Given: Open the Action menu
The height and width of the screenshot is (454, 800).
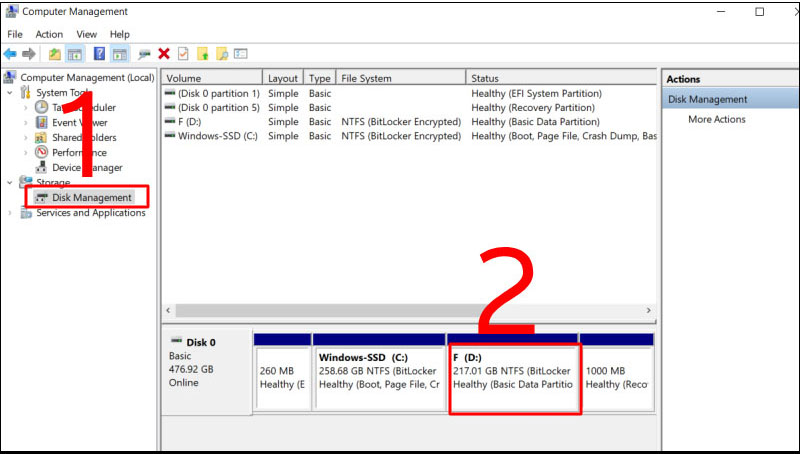Looking at the screenshot, I should [x=49, y=34].
